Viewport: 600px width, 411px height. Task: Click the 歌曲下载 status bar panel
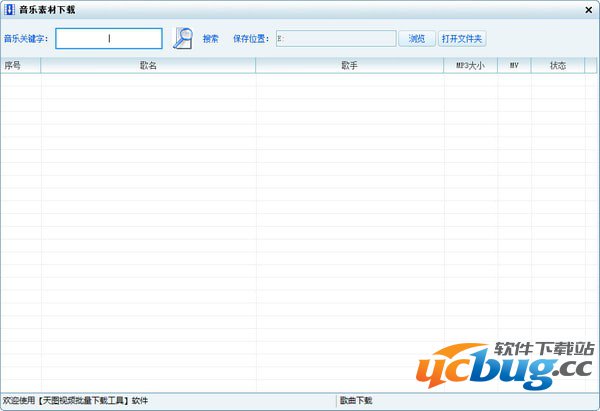point(356,401)
